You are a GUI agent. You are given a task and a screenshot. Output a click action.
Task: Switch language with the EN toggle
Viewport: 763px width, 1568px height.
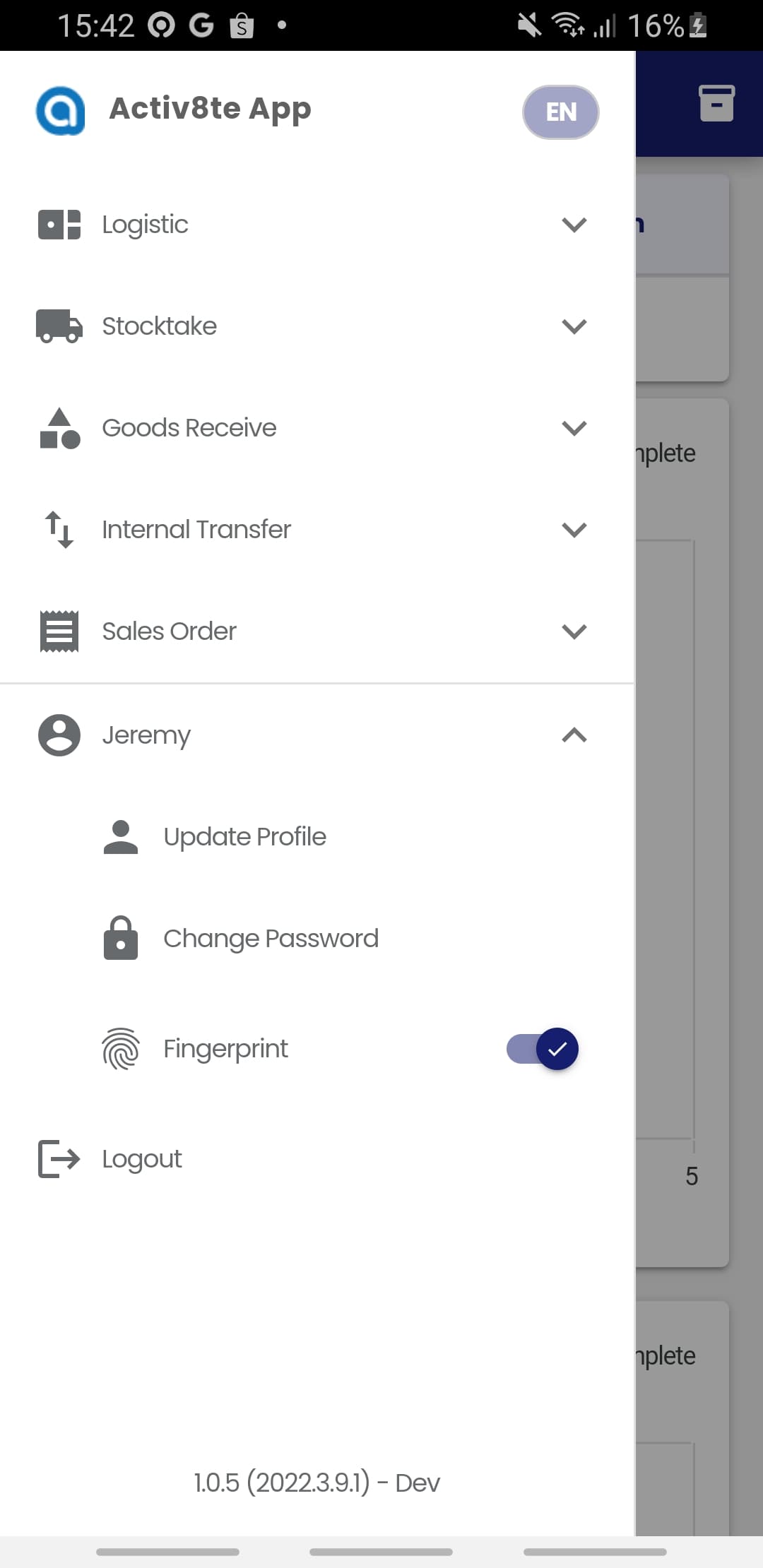point(561,112)
